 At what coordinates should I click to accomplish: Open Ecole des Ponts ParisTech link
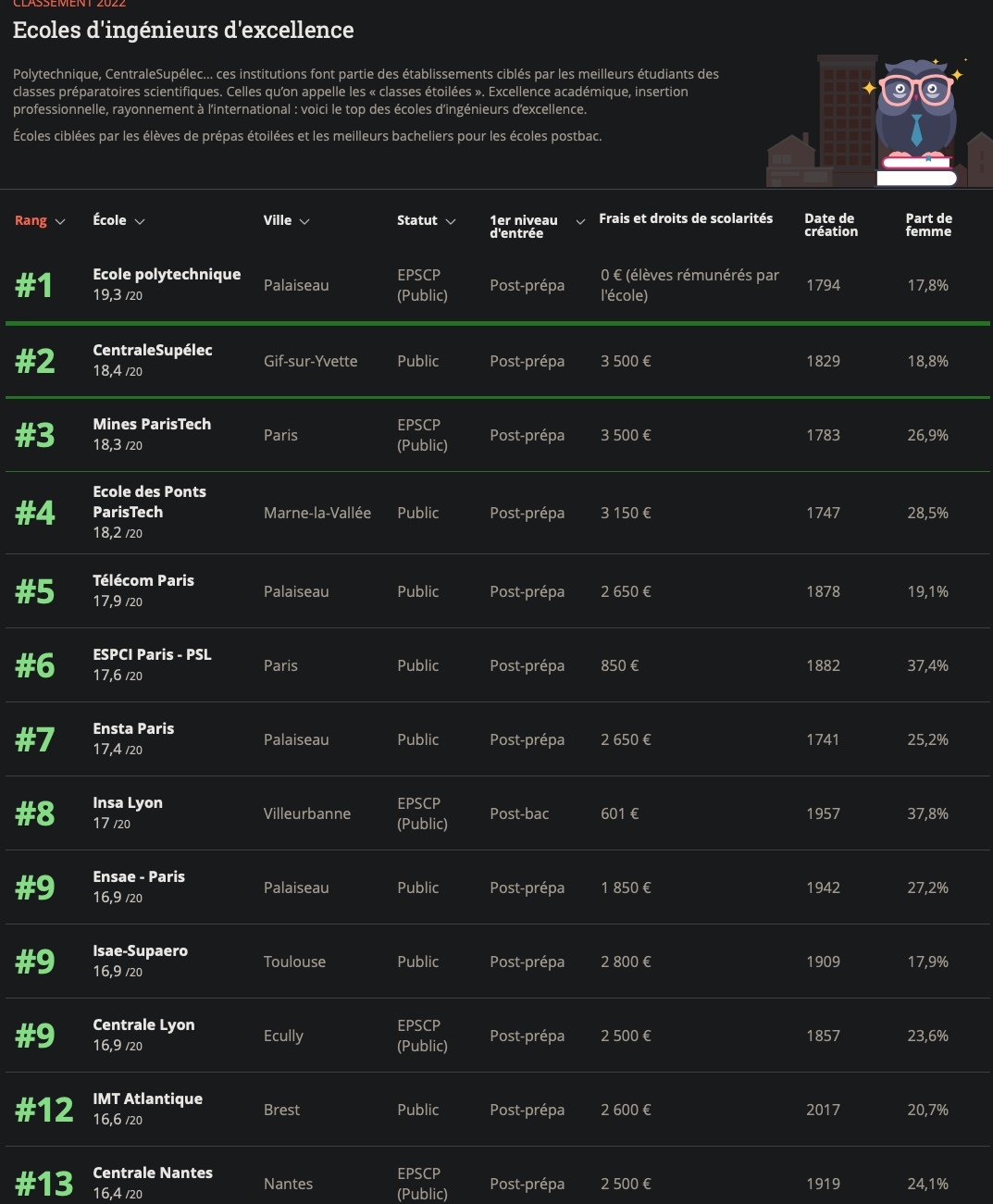pos(149,502)
